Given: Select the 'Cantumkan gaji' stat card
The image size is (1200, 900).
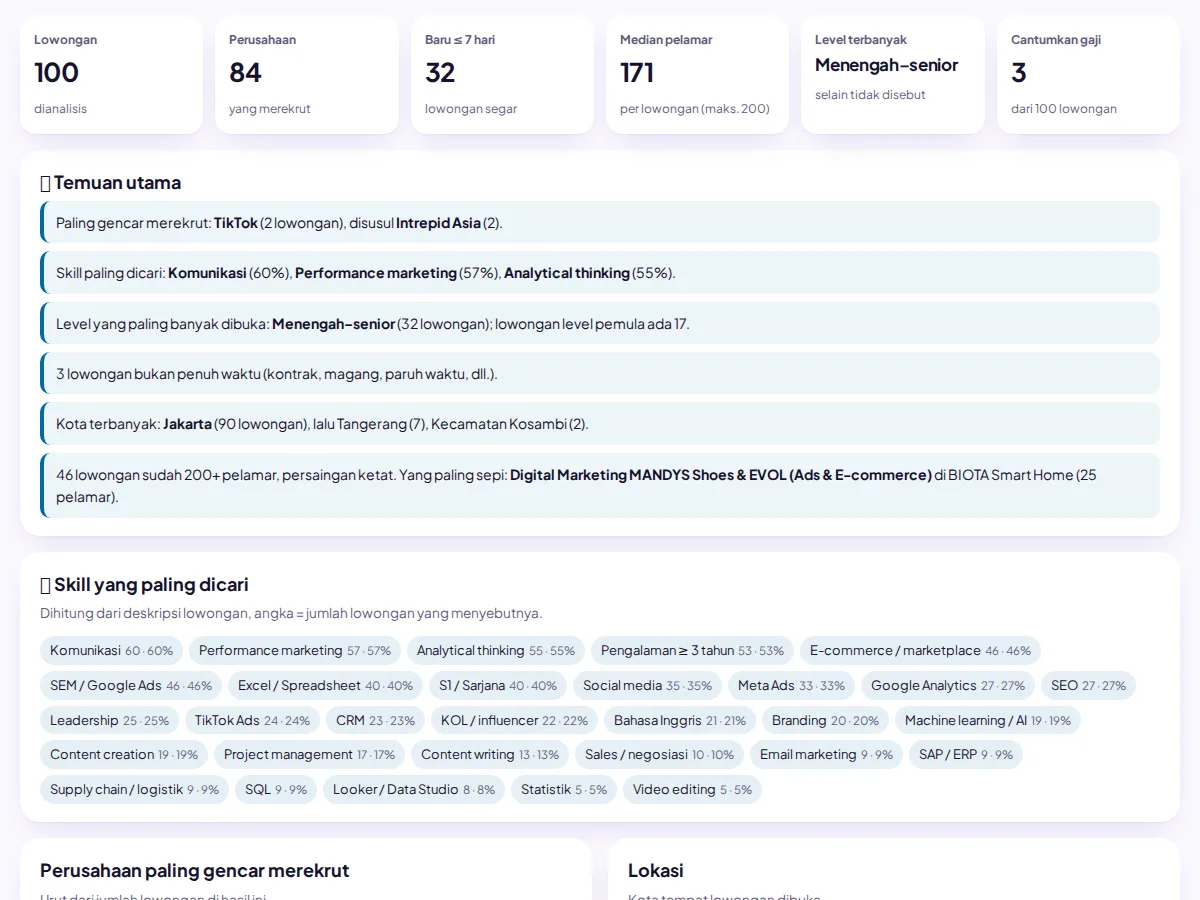Looking at the screenshot, I should tap(1088, 75).
